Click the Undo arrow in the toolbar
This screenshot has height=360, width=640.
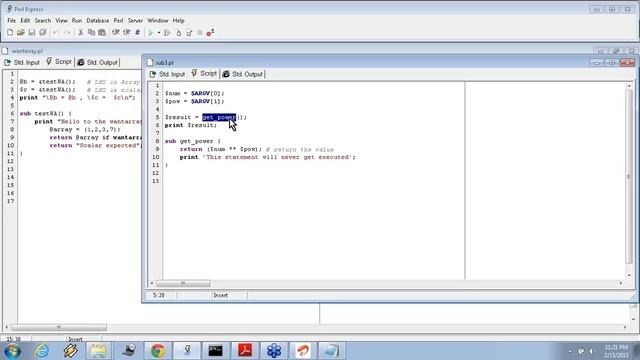[56, 32]
